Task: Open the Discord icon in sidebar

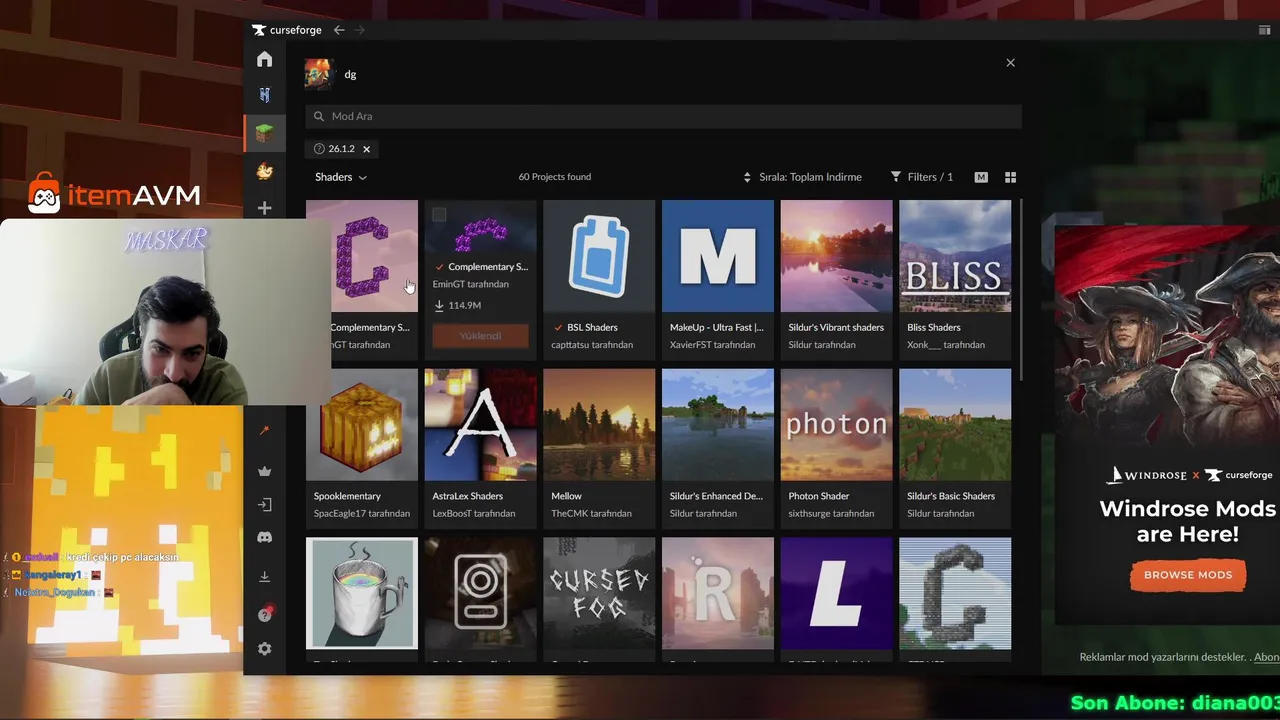Action: tap(264, 538)
